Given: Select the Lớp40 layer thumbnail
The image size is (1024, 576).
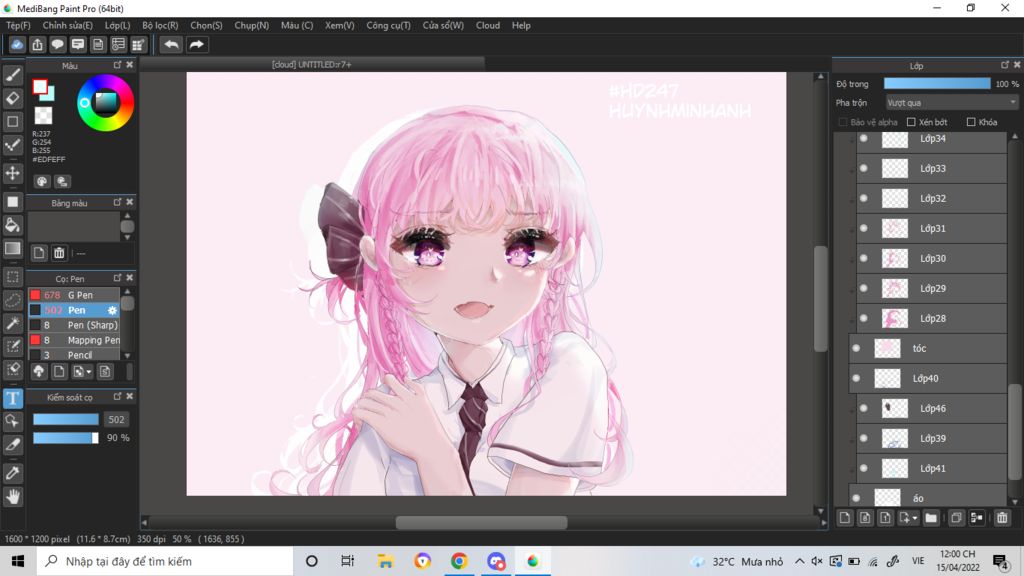Looking at the screenshot, I should (x=887, y=378).
